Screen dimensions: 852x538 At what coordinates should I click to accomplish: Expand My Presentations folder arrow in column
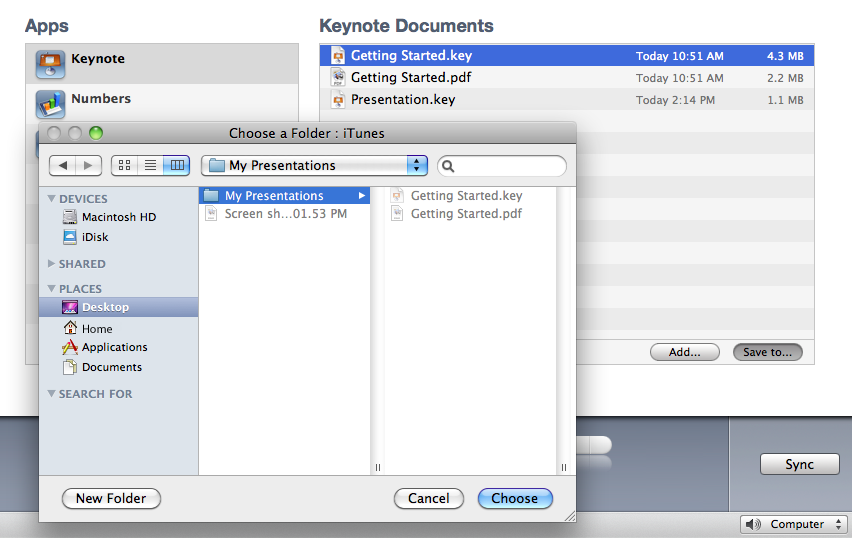[x=362, y=196]
